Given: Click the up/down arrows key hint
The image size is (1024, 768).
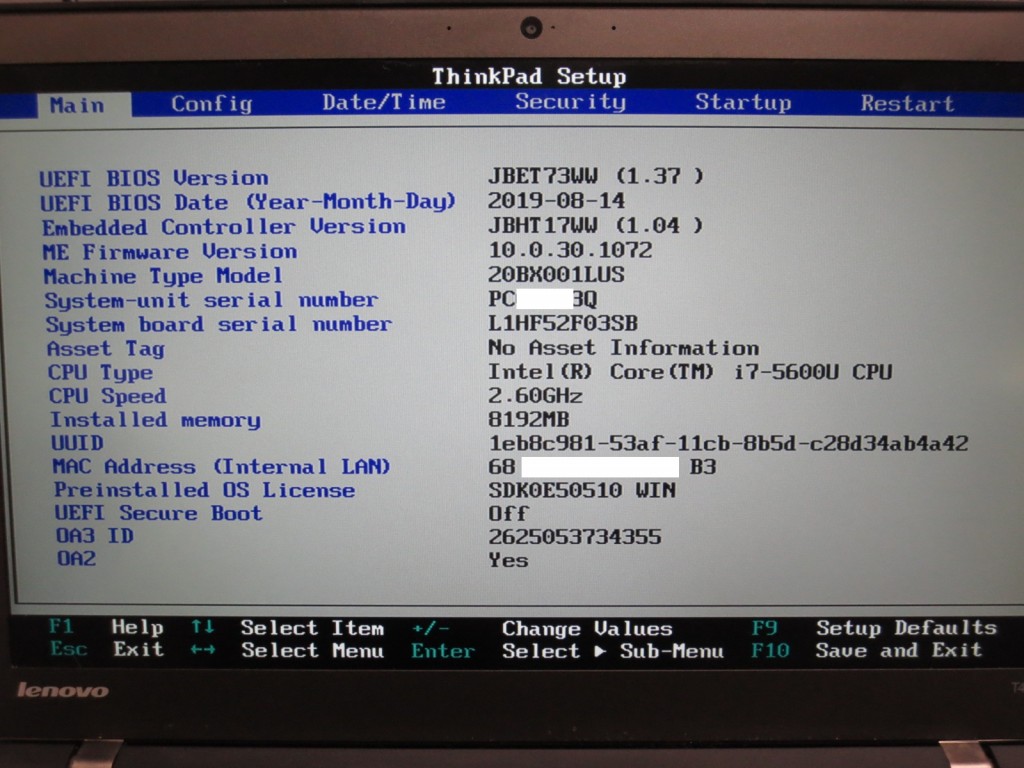Looking at the screenshot, I should pyautogui.click(x=202, y=627).
